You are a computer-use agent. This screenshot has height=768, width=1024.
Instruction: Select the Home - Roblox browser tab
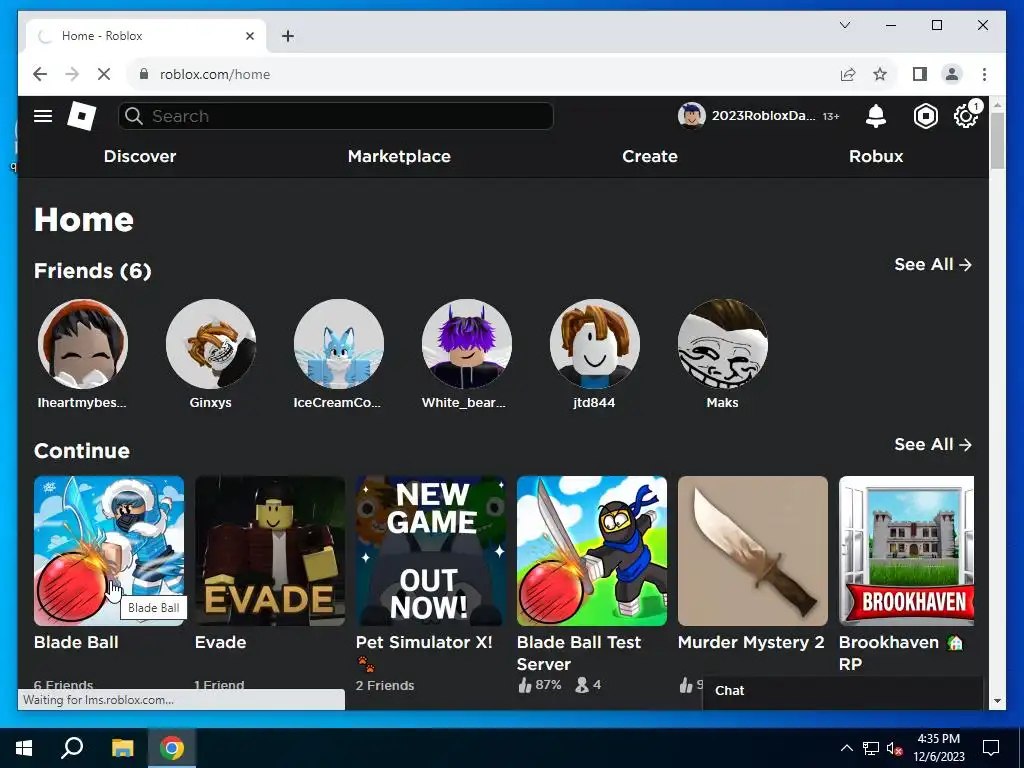147,36
